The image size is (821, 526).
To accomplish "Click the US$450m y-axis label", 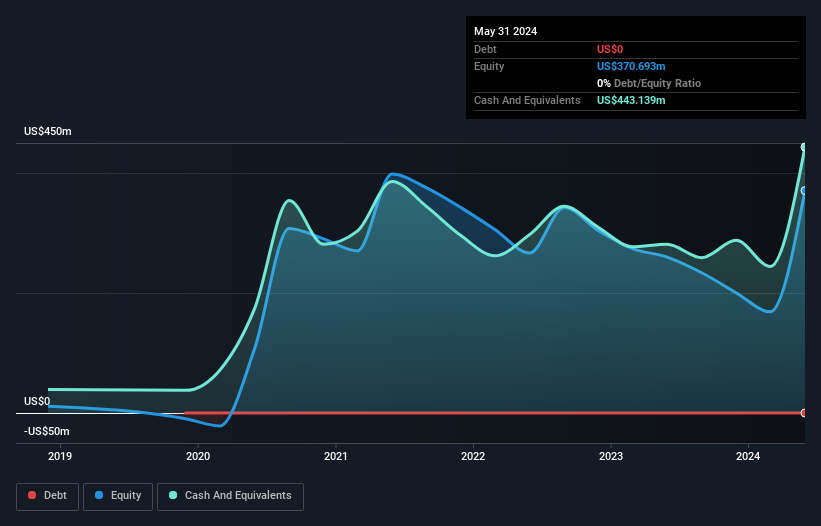I will [48, 131].
